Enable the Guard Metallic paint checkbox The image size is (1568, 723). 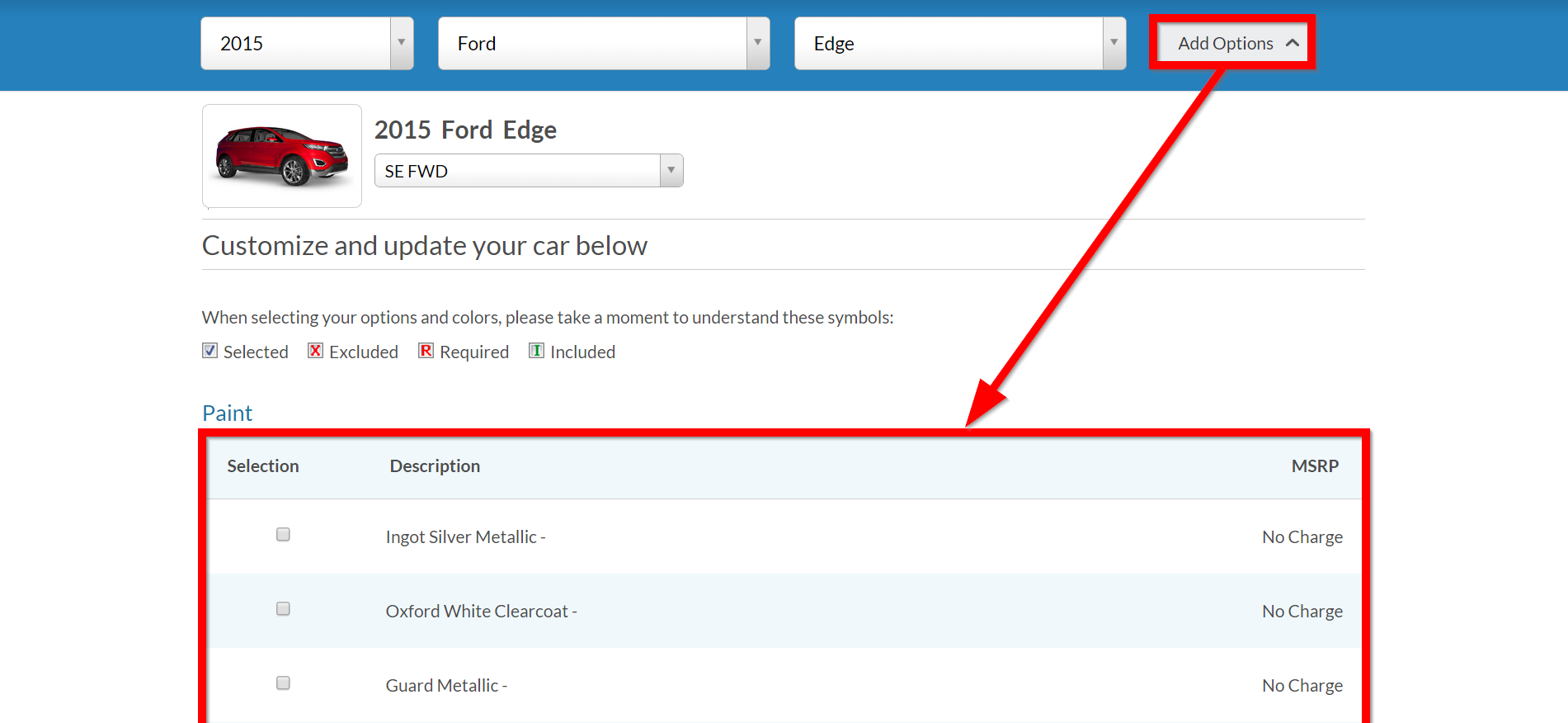[283, 683]
